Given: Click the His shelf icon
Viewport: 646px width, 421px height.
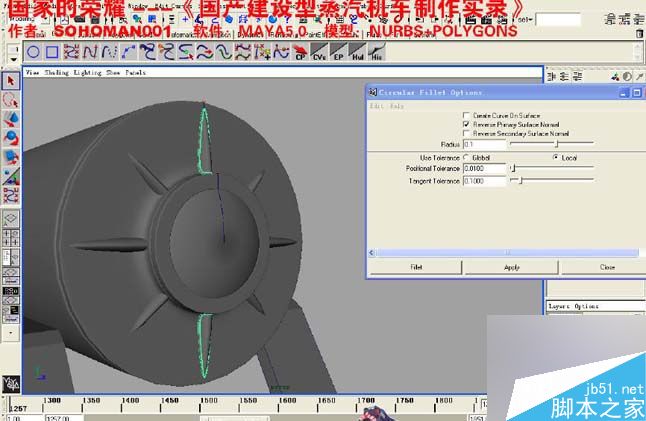Looking at the screenshot, I should pyautogui.click(x=376, y=52).
